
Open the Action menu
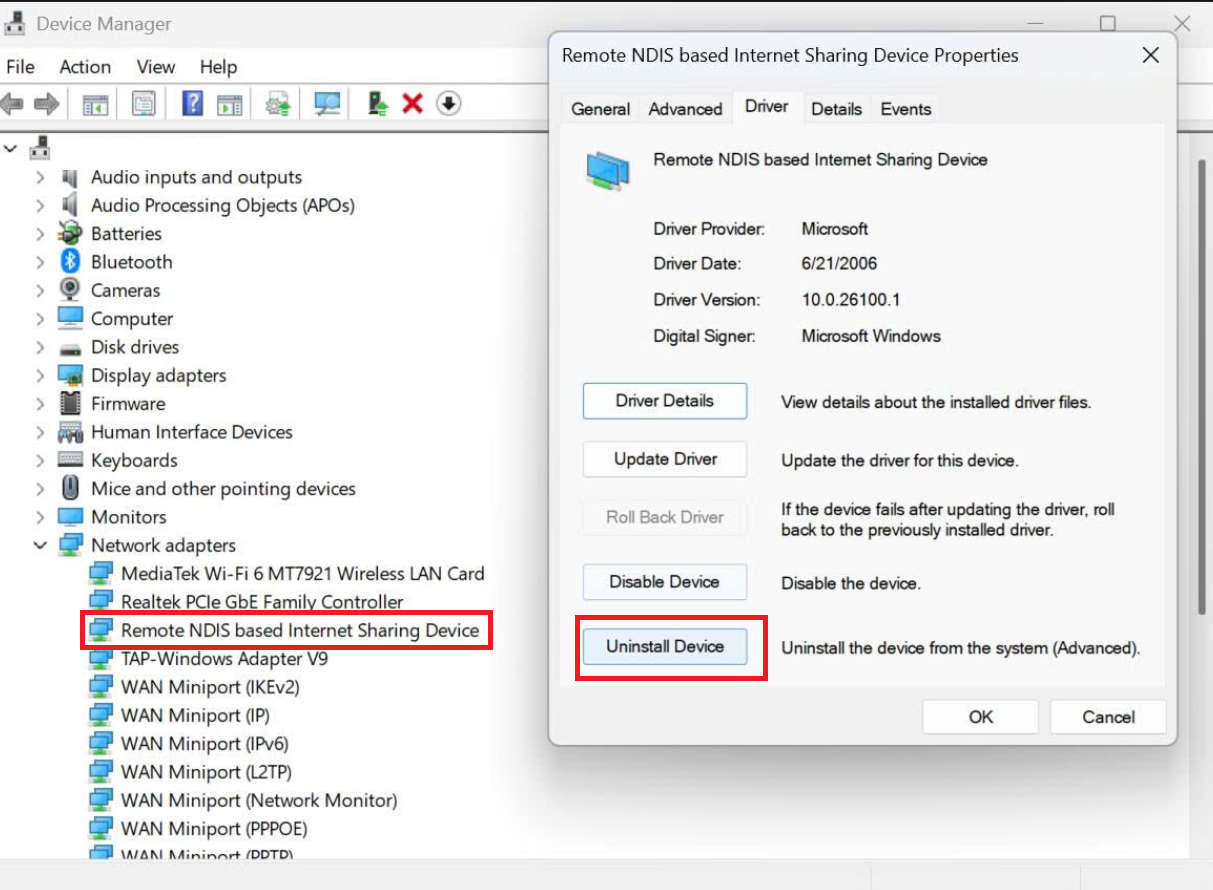click(x=85, y=67)
